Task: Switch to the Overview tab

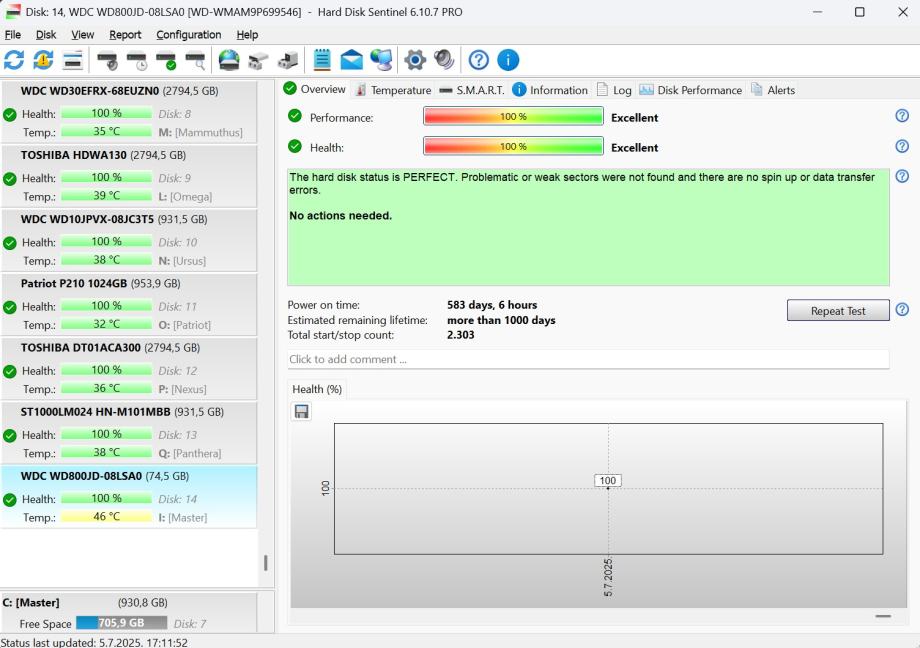Action: [x=315, y=89]
